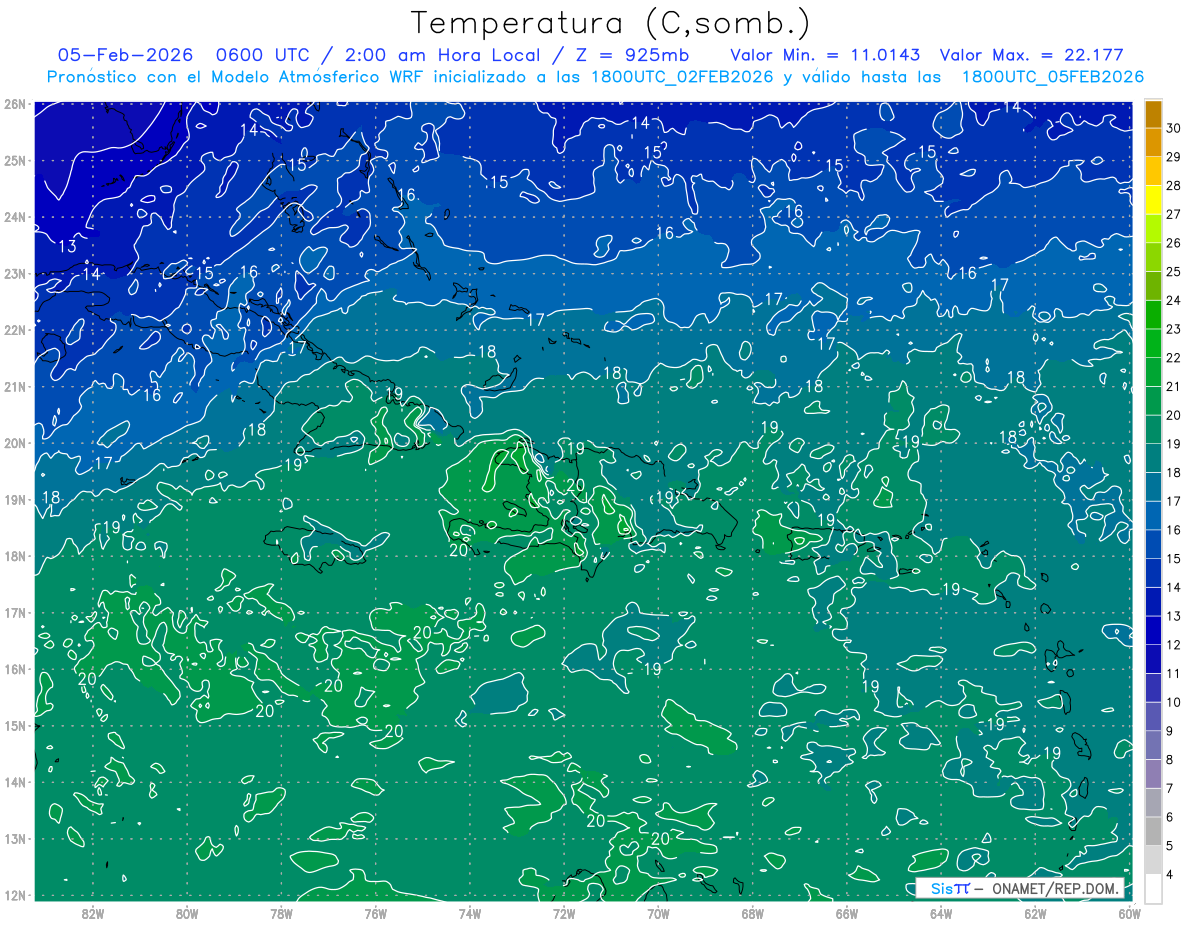The width and height of the screenshot is (1200, 927).
Task: Click the "0600 UTC" time text
Action: 263,56
